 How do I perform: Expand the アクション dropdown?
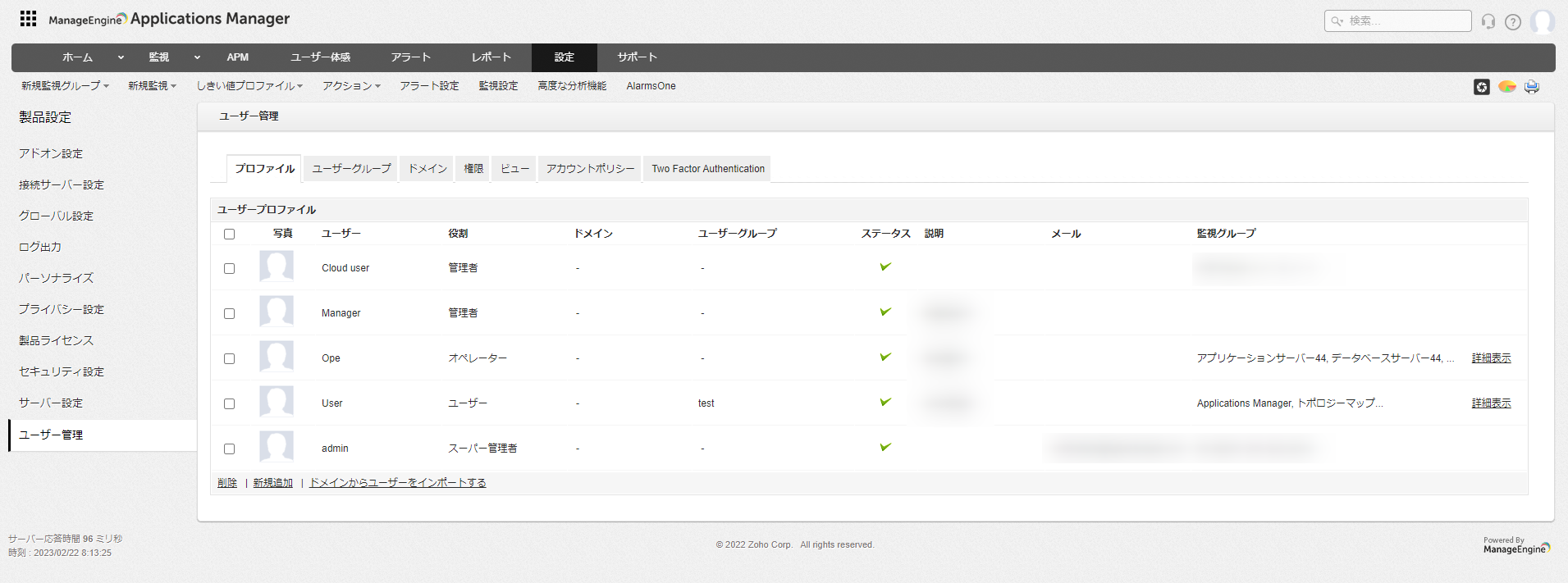click(x=351, y=86)
